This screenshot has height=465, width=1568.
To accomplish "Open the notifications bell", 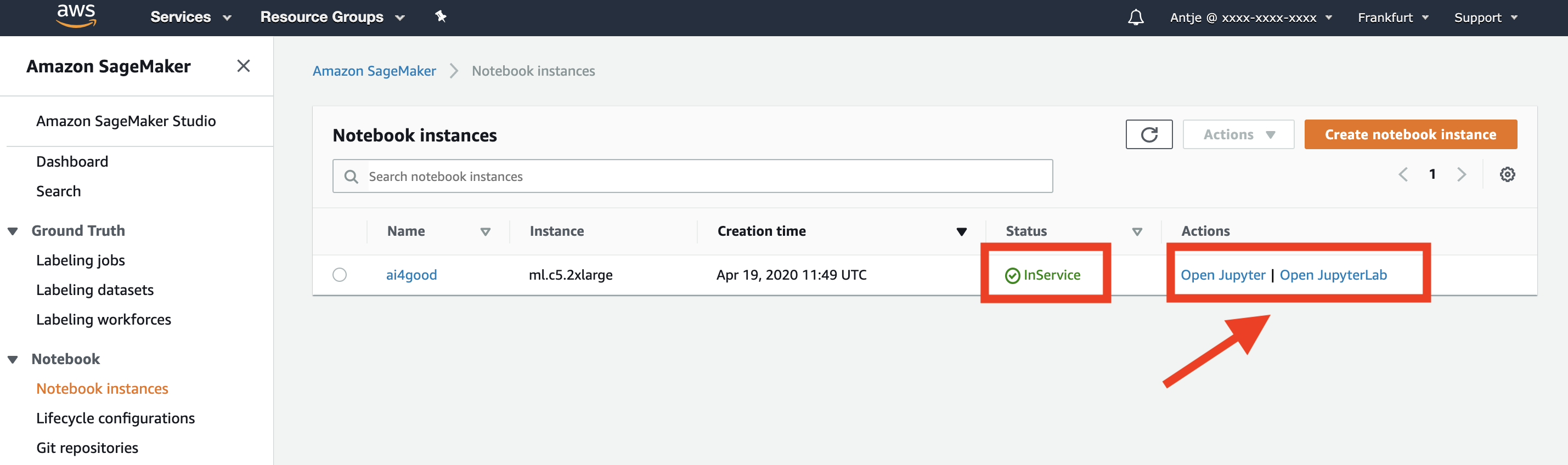I will click(1135, 17).
